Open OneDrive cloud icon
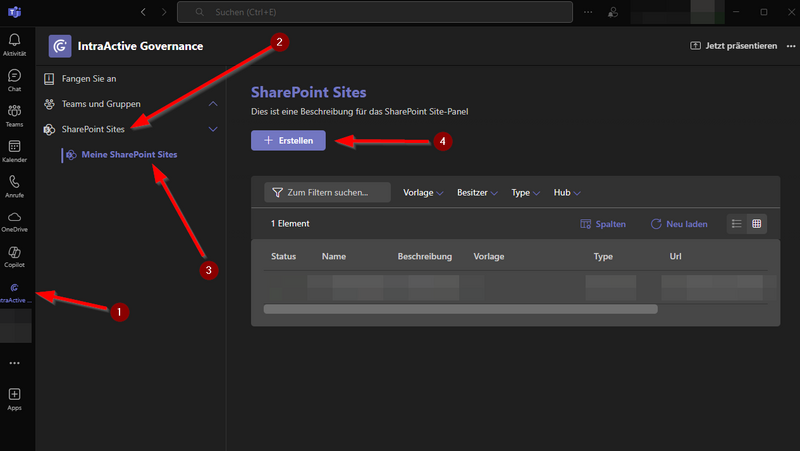 click(14, 221)
